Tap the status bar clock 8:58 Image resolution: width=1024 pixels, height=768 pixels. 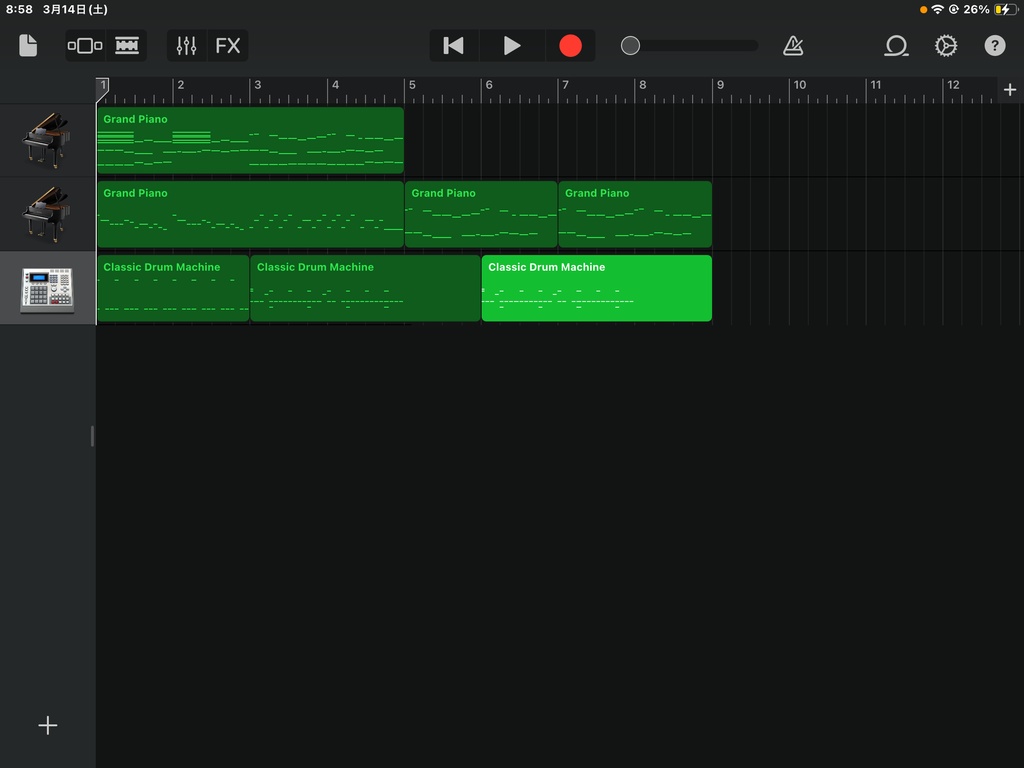pyautogui.click(x=19, y=9)
